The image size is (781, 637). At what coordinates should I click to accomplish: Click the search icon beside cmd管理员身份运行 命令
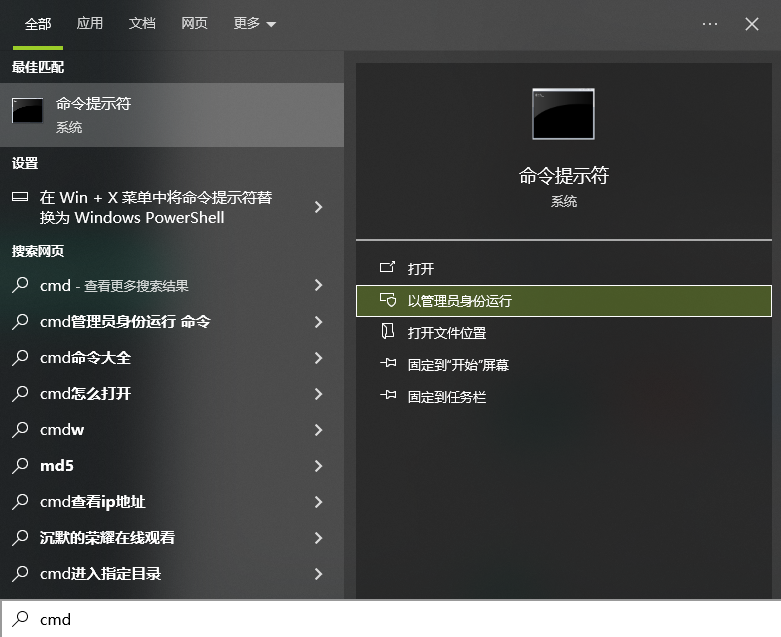20,321
